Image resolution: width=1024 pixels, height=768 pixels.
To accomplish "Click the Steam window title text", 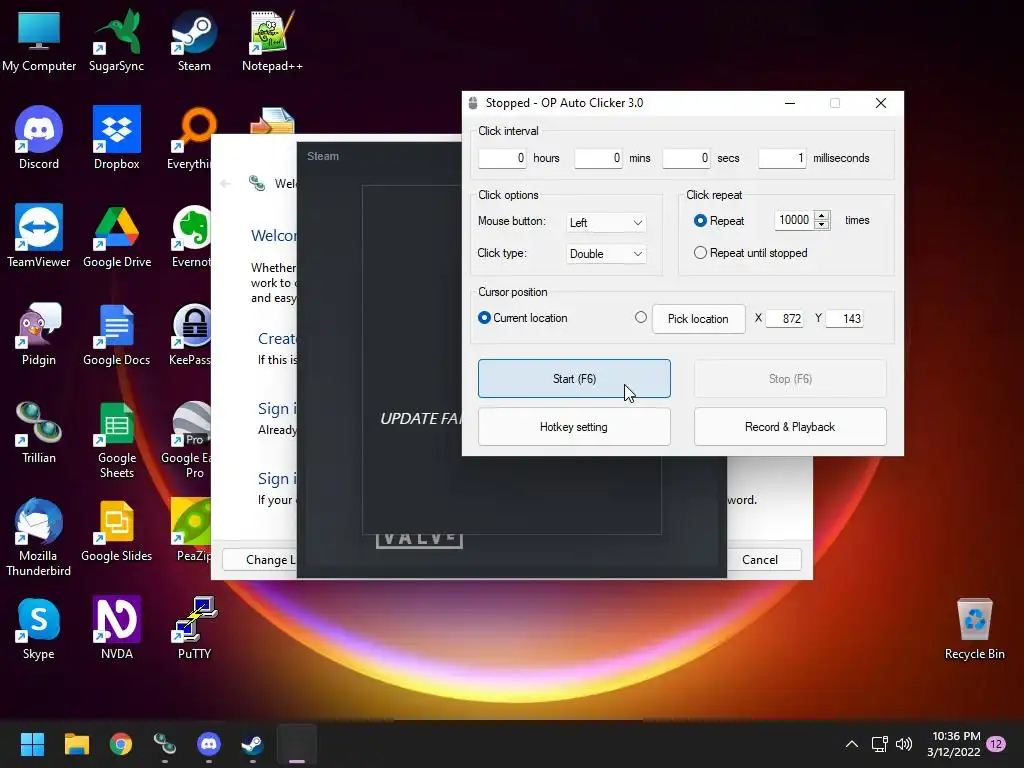I will click(323, 156).
